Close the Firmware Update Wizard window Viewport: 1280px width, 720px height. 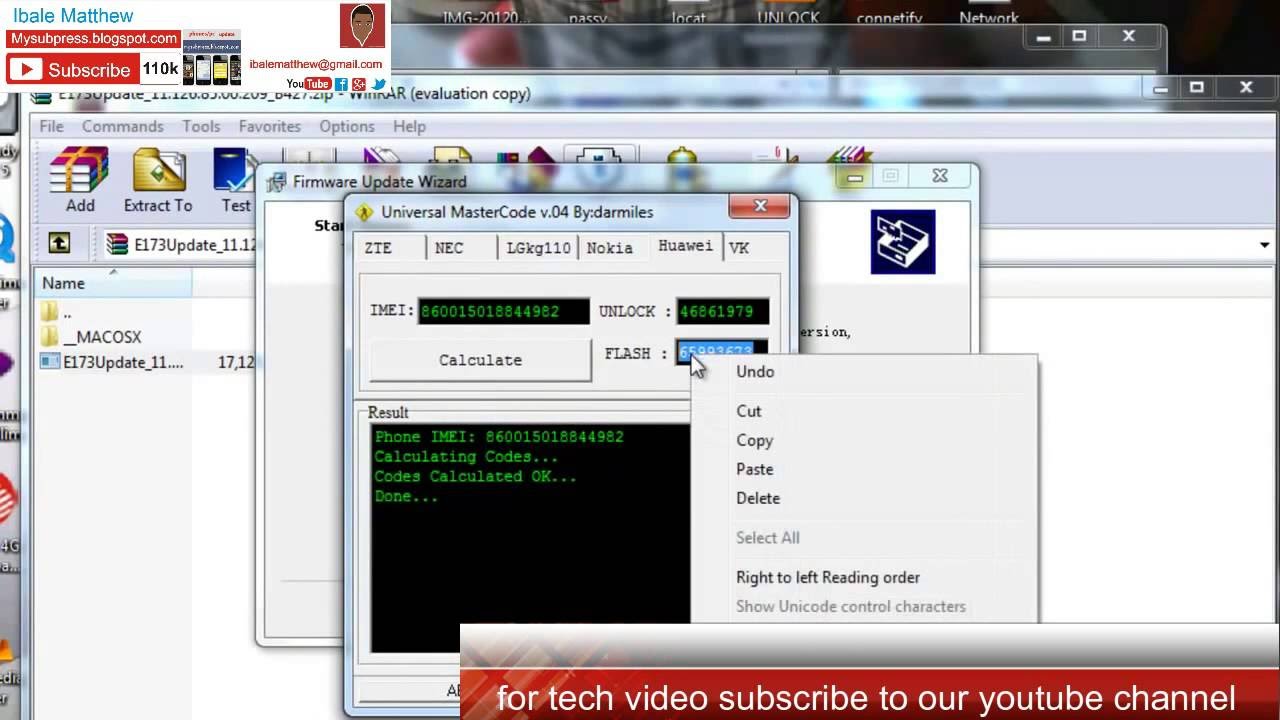point(939,176)
